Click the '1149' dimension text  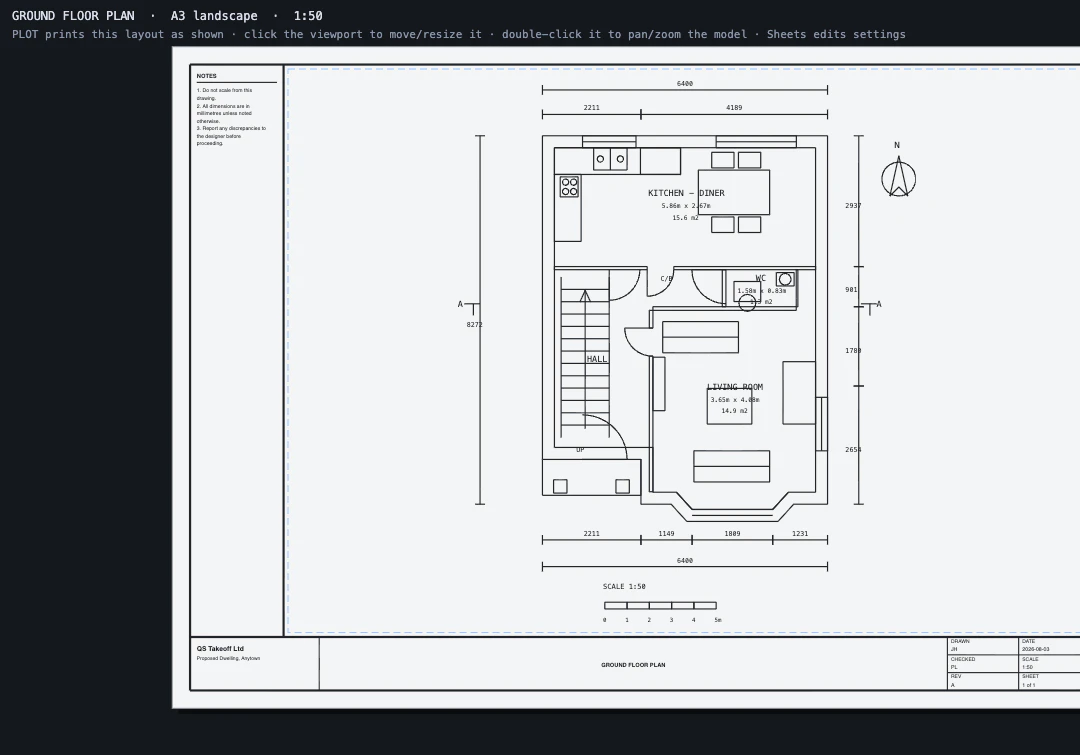[666, 533]
